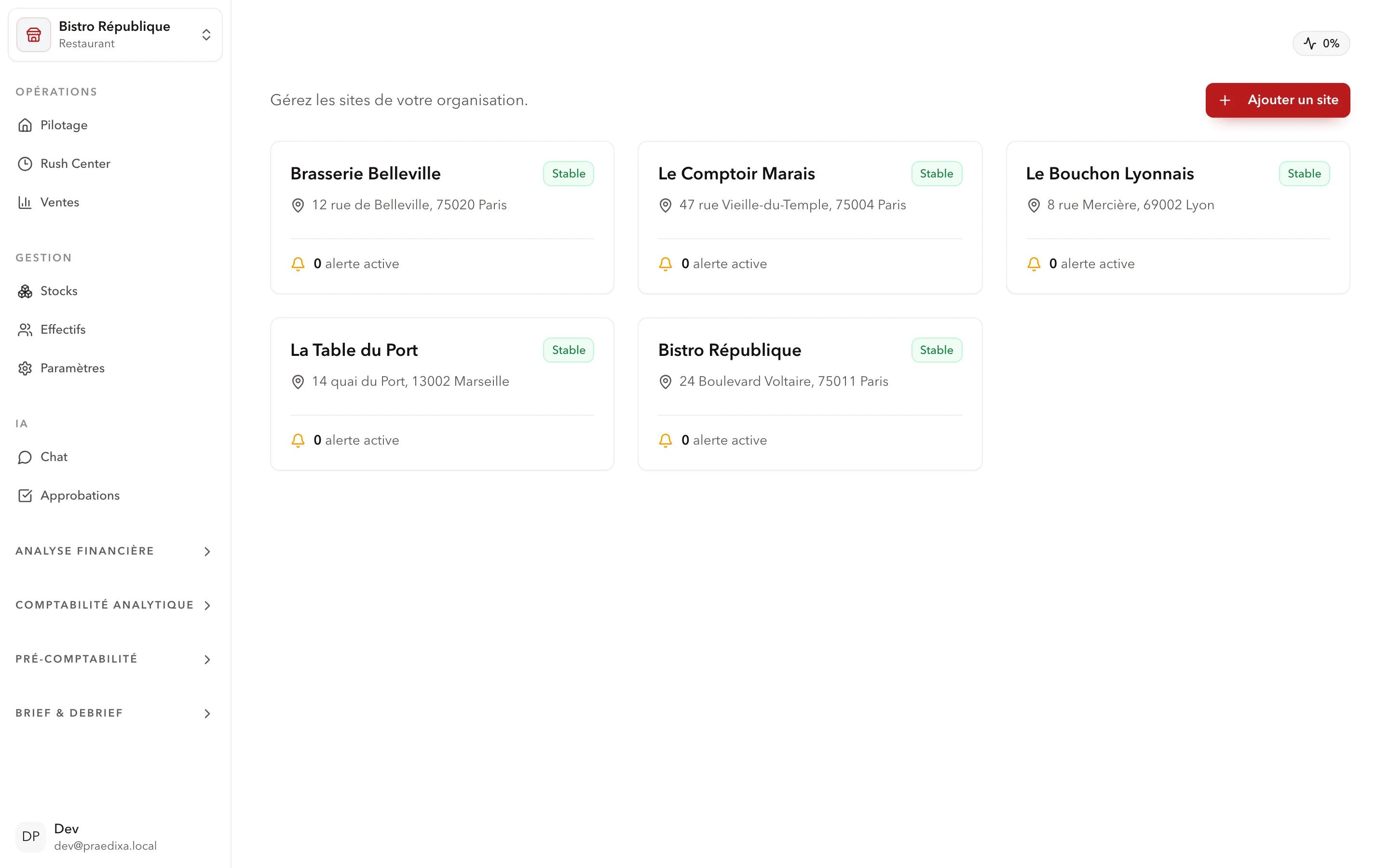Click the plus icon in Ajouter un site
This screenshot has height=868, width=1389.
[x=1225, y=100]
